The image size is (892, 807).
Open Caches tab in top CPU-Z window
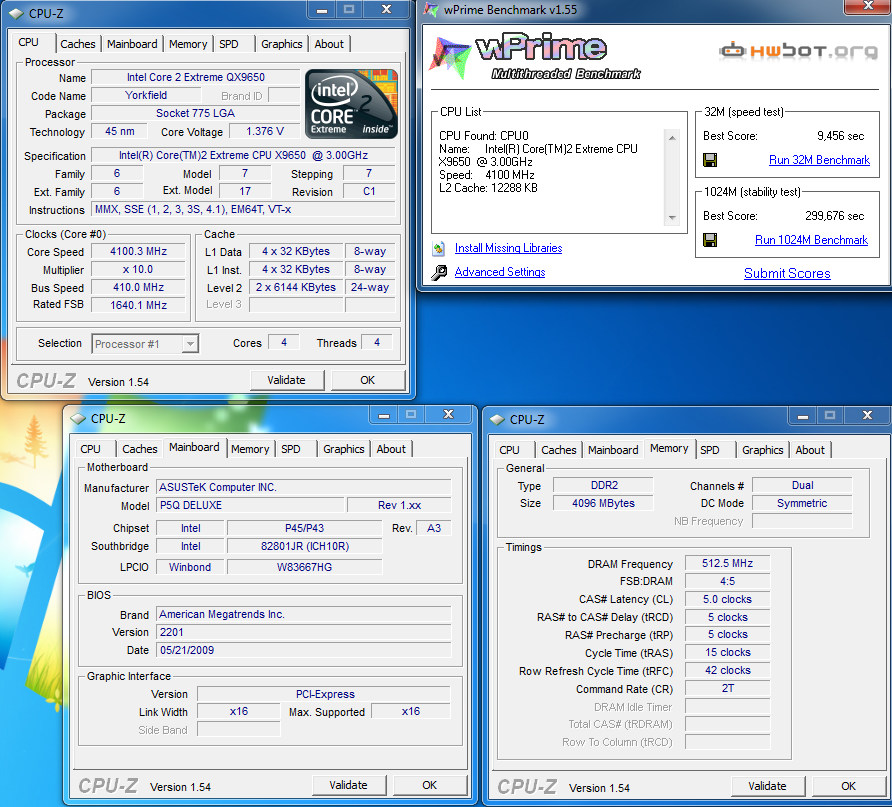pos(78,44)
